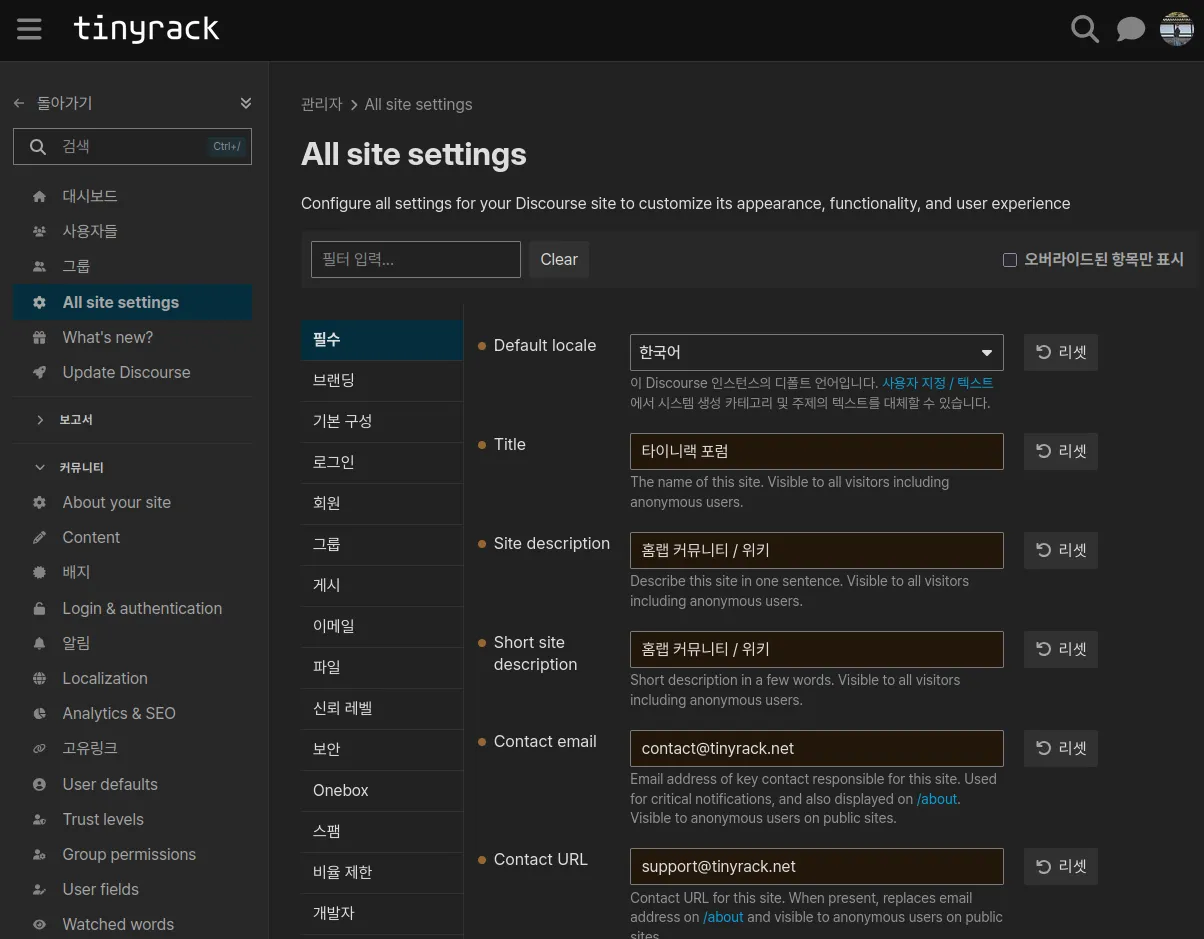The height and width of the screenshot is (939, 1204).
Task: Collapse all sidebar sections with double chevron
Action: (x=246, y=103)
